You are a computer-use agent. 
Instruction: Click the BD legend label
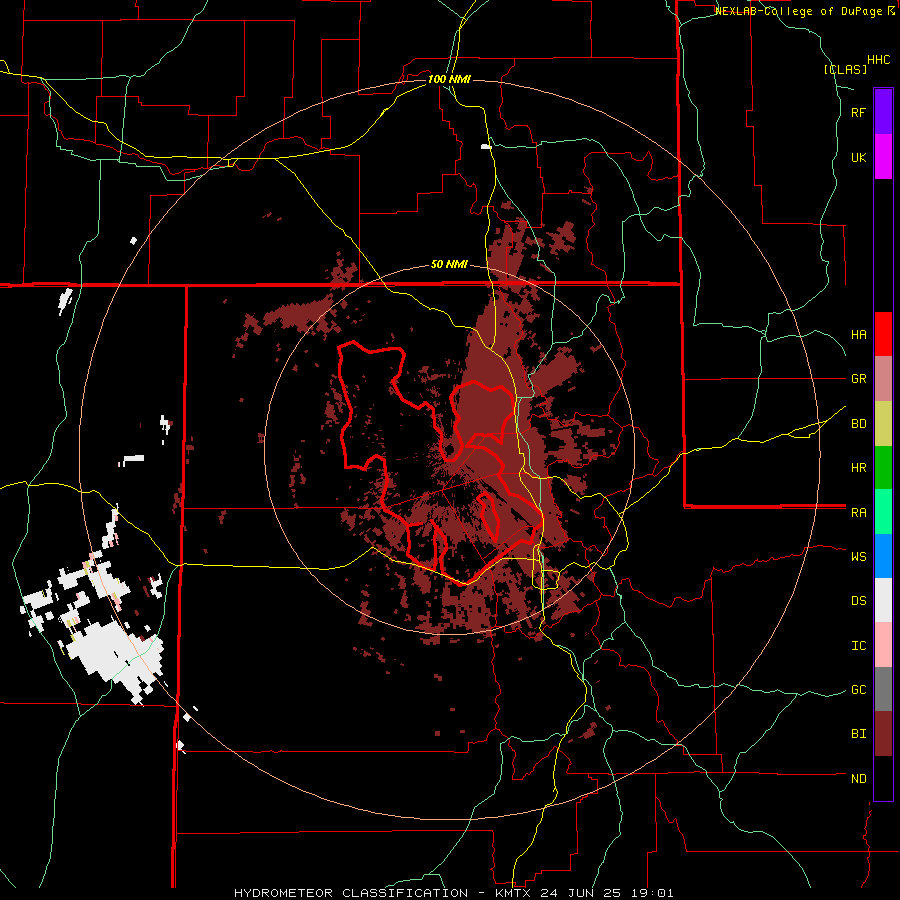(858, 424)
